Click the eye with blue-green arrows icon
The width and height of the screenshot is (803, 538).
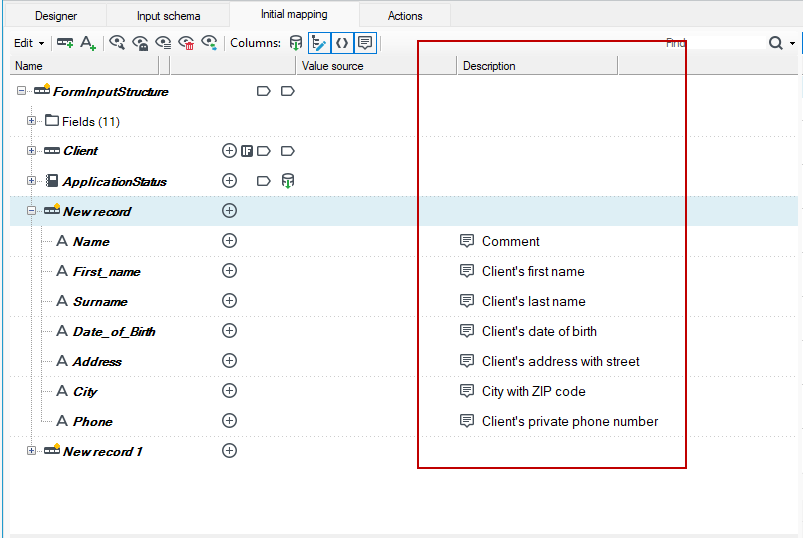pos(209,43)
